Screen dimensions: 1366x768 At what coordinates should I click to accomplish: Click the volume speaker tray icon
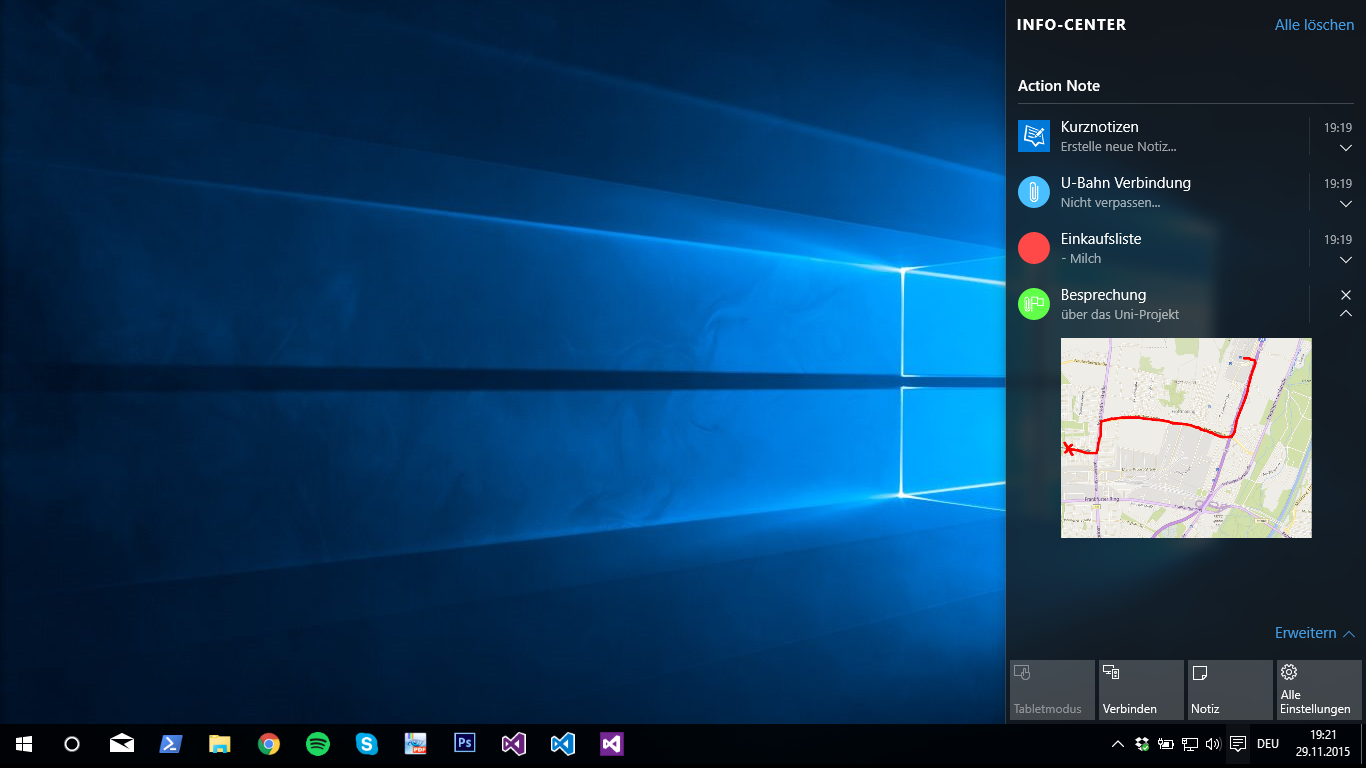pyautogui.click(x=1213, y=744)
